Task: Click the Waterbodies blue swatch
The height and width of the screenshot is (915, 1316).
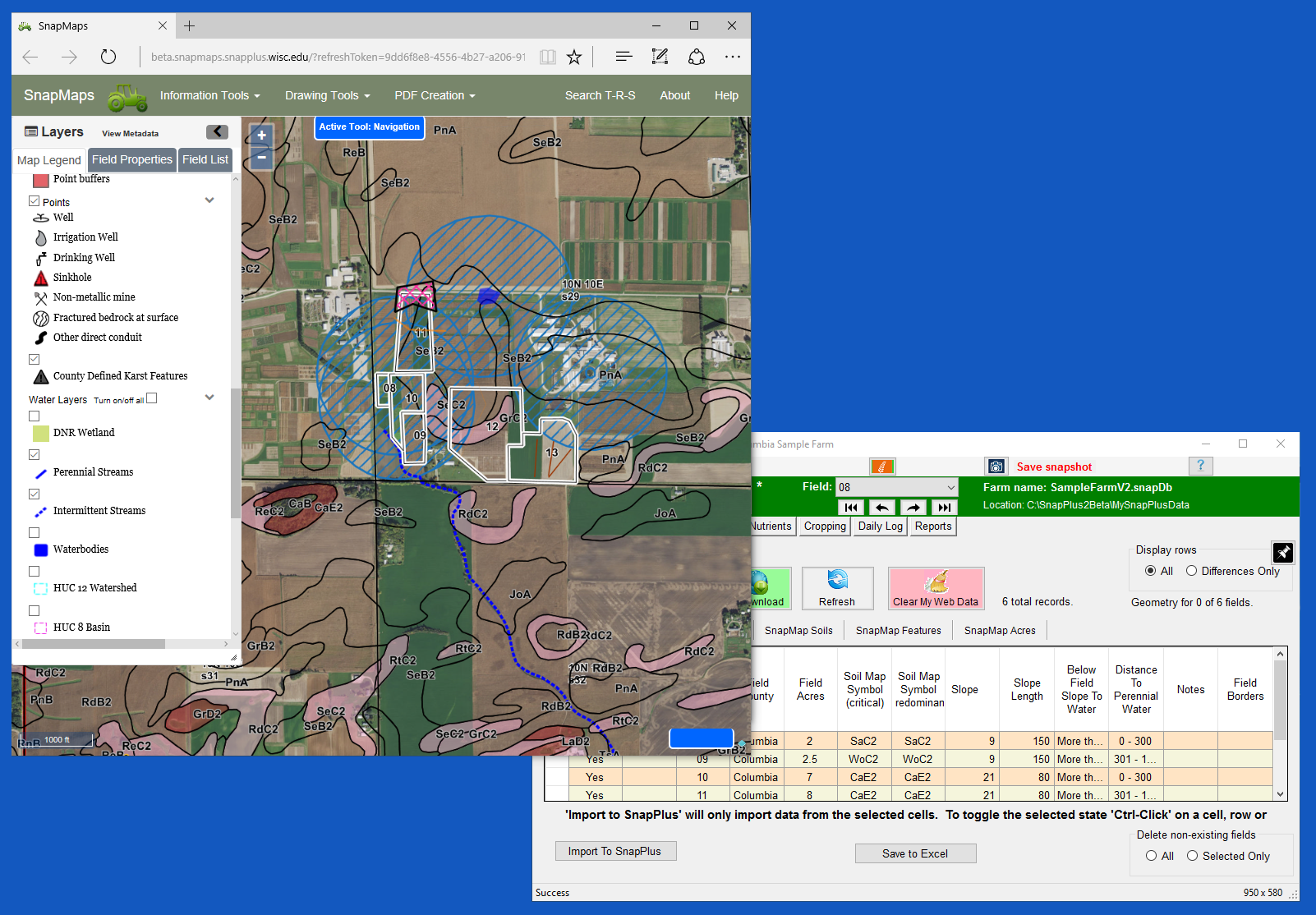Action: point(40,549)
